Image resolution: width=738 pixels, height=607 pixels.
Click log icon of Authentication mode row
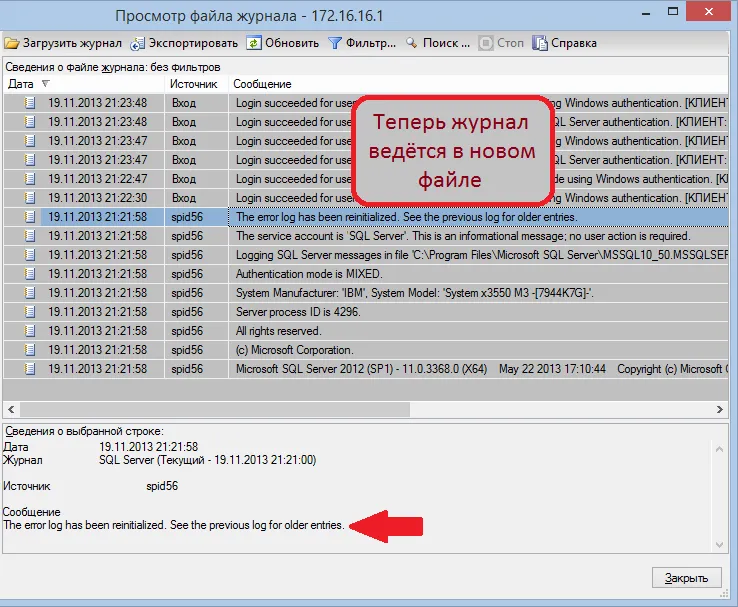click(30, 274)
